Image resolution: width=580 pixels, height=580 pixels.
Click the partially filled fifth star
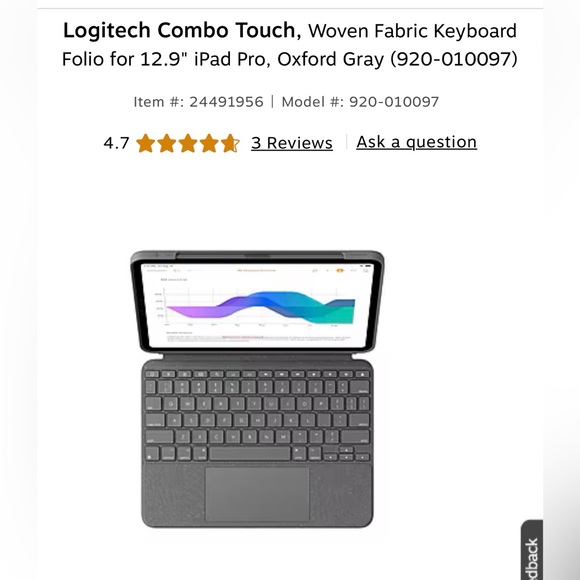tap(230, 143)
